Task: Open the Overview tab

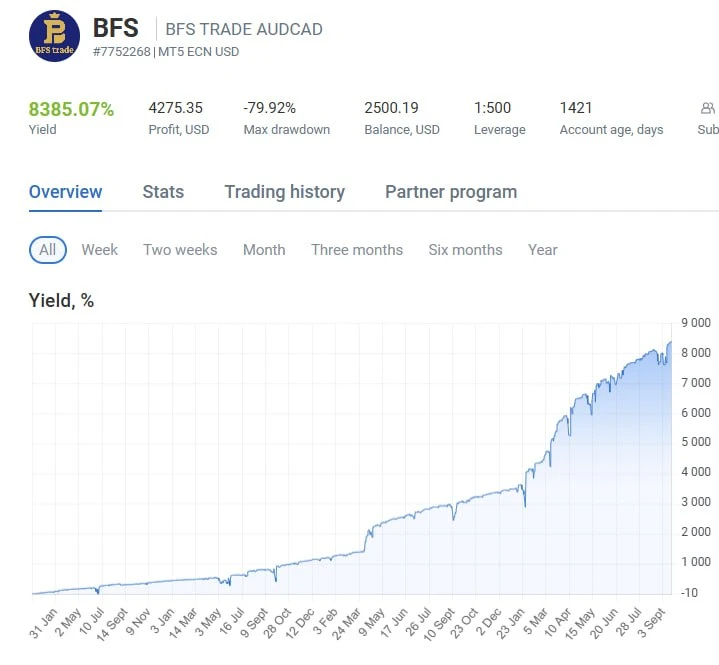Action: click(65, 192)
